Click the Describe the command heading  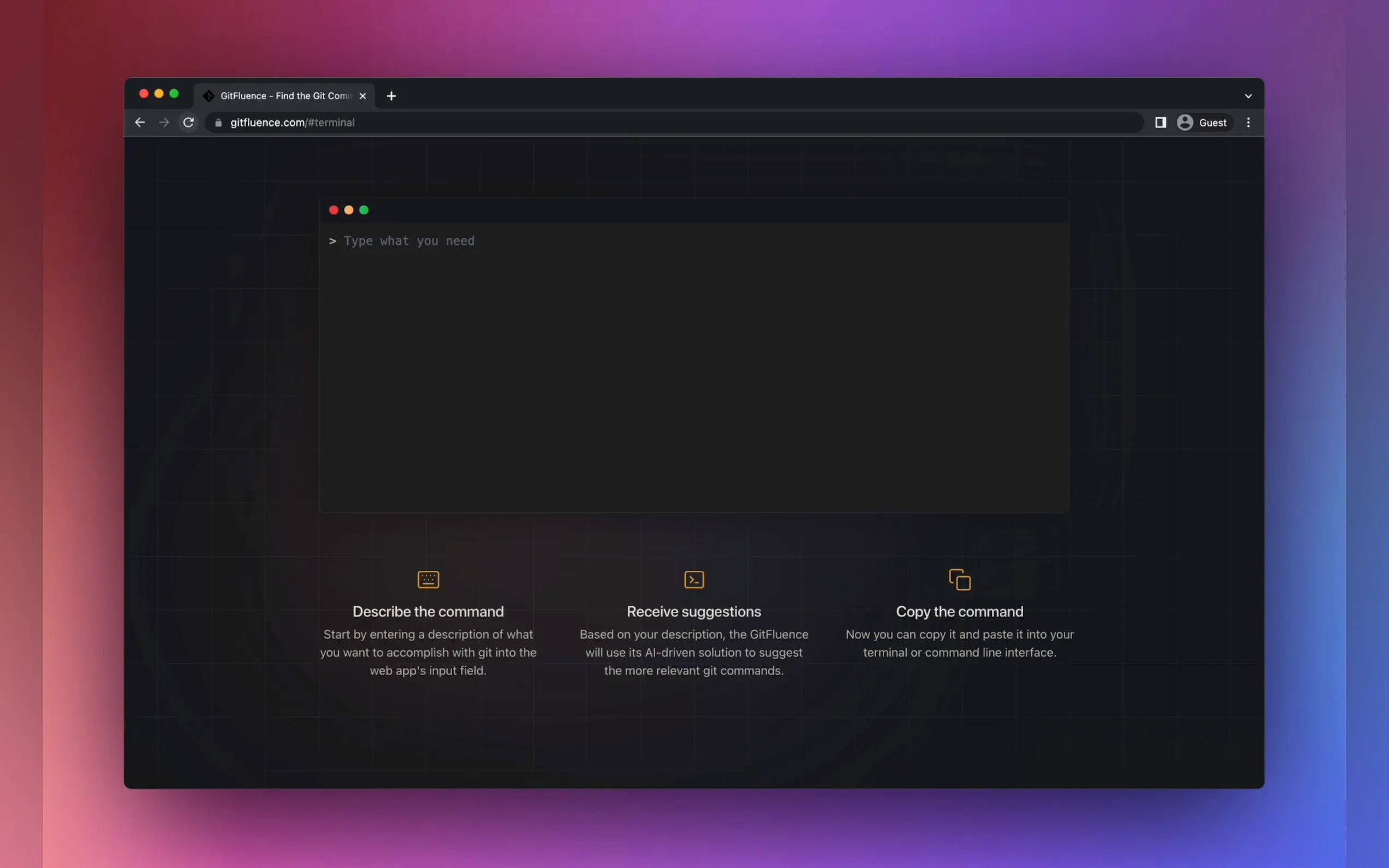[428, 612]
